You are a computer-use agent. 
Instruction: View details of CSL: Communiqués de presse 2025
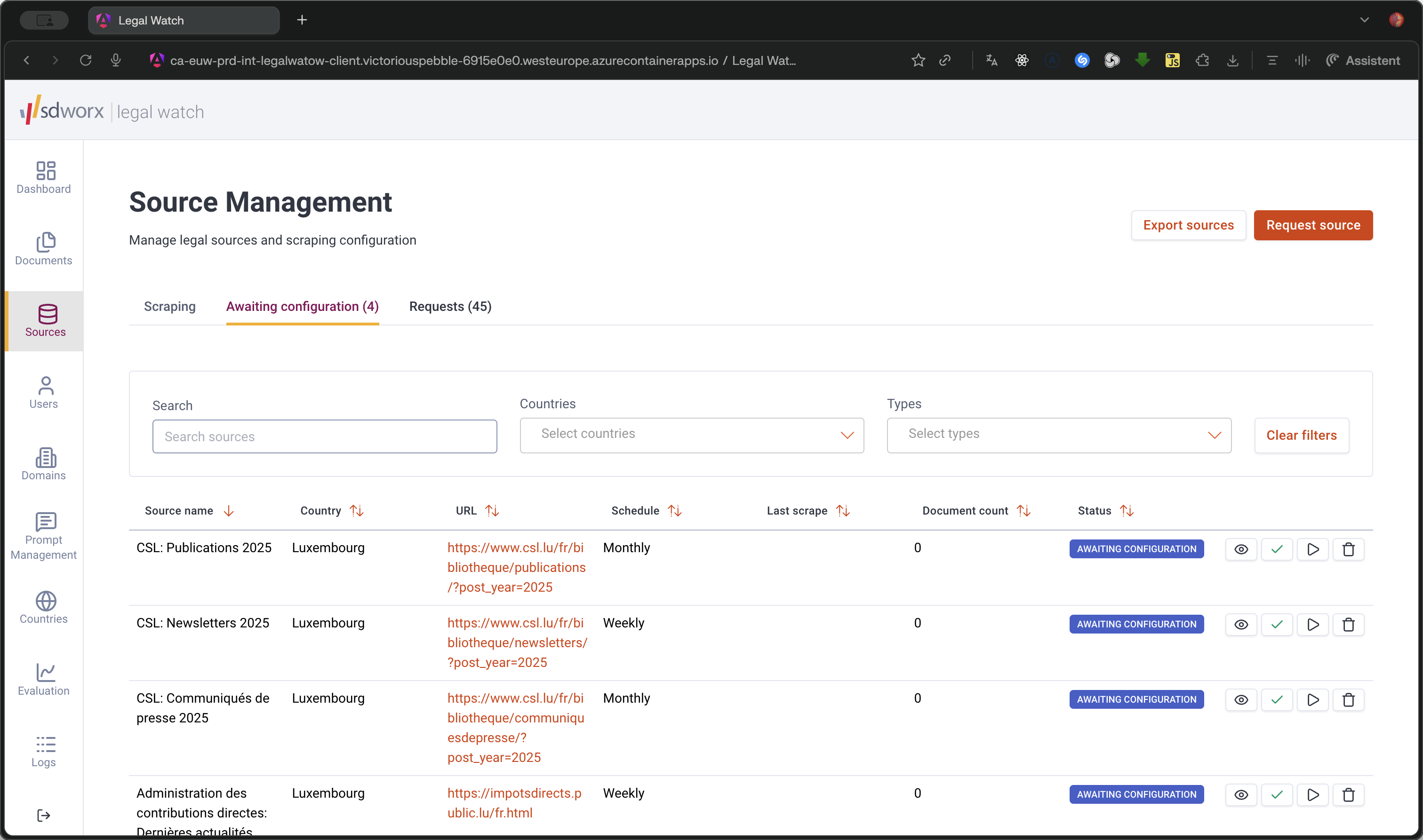pyautogui.click(x=1241, y=700)
